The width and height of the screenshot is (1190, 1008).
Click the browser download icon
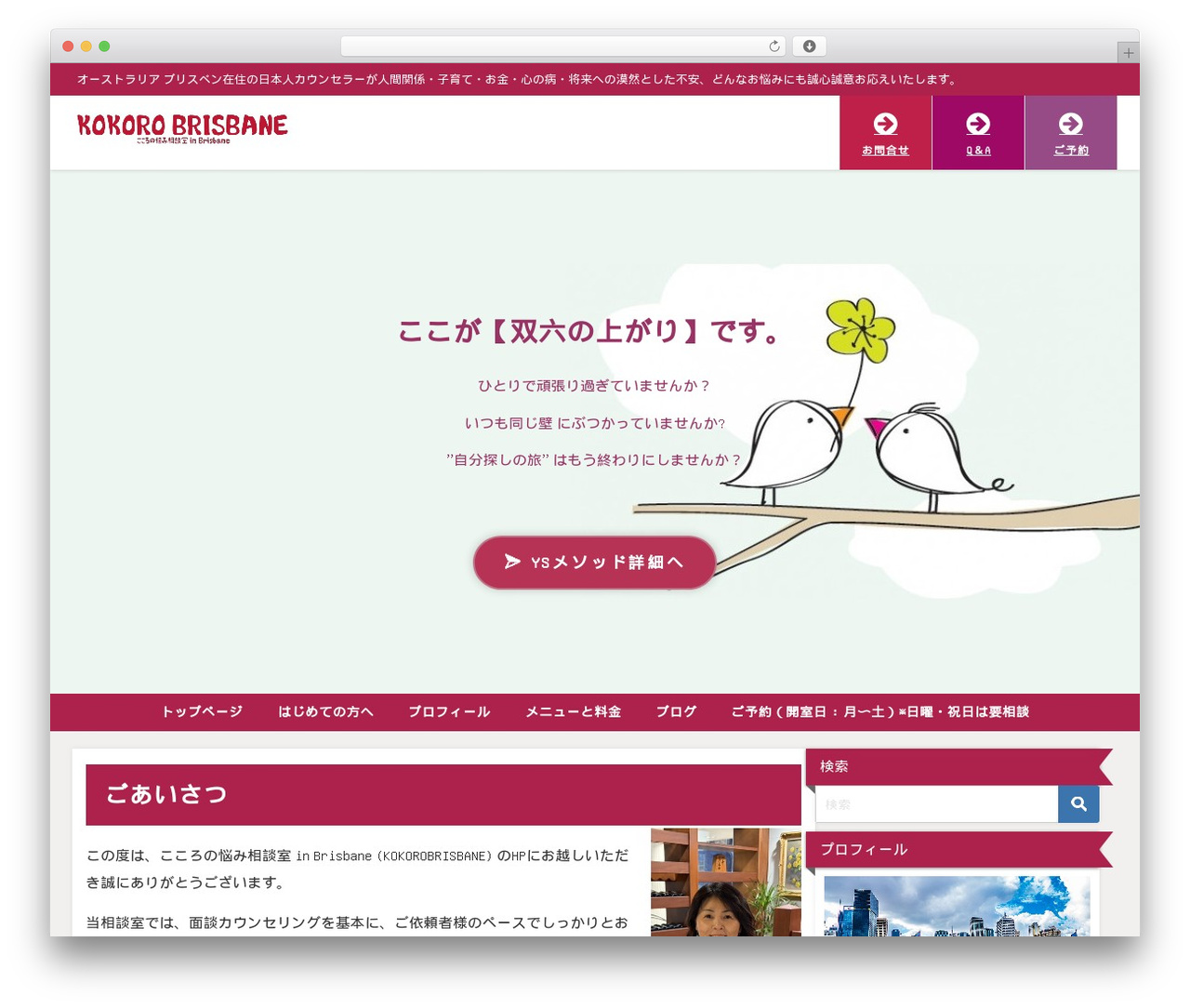(810, 46)
